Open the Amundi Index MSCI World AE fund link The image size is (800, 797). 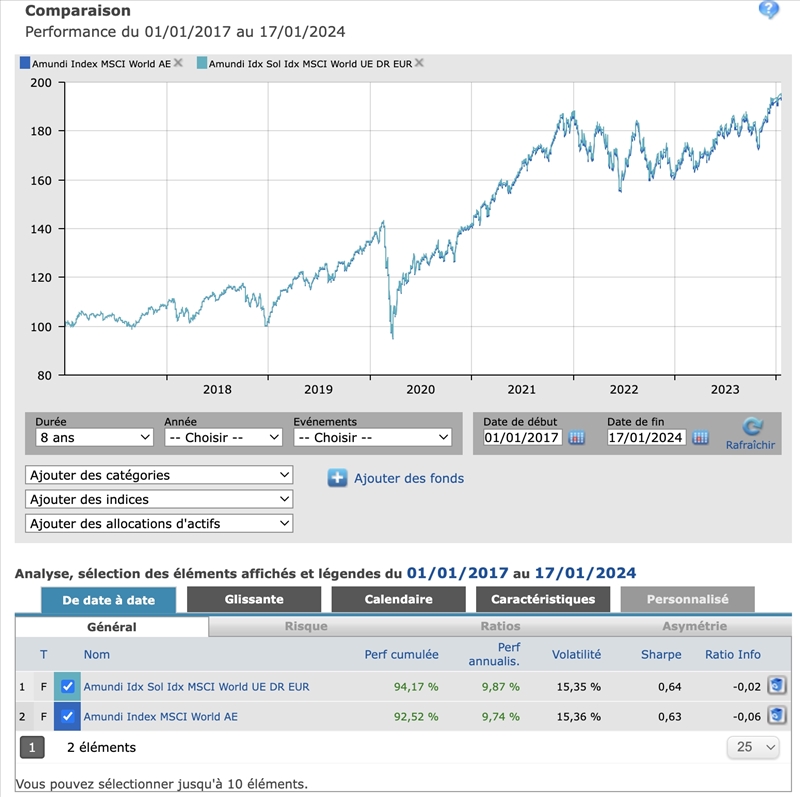coord(160,716)
